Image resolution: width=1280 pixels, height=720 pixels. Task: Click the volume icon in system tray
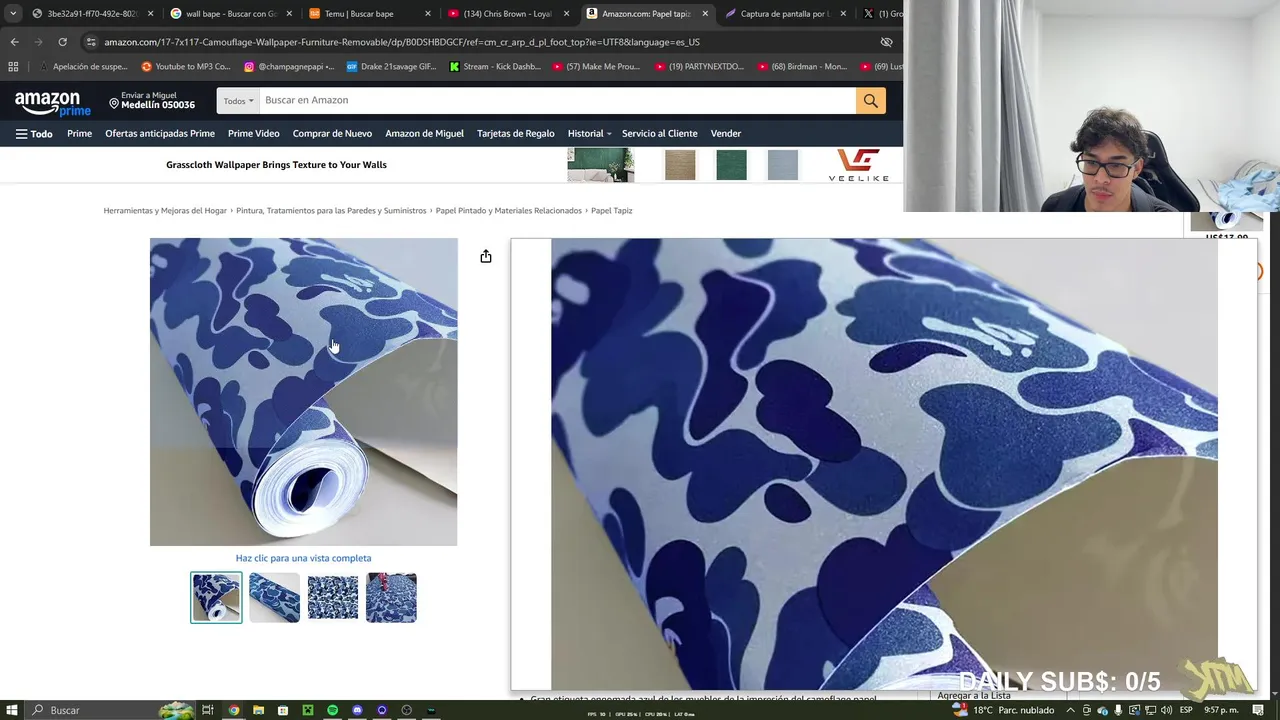(x=1166, y=710)
